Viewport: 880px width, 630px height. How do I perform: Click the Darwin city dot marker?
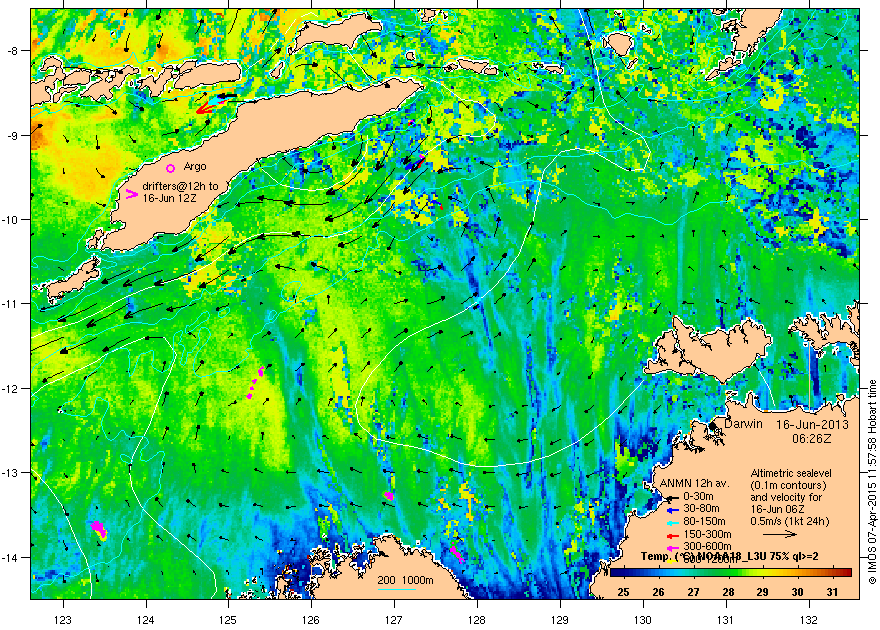click(x=712, y=426)
